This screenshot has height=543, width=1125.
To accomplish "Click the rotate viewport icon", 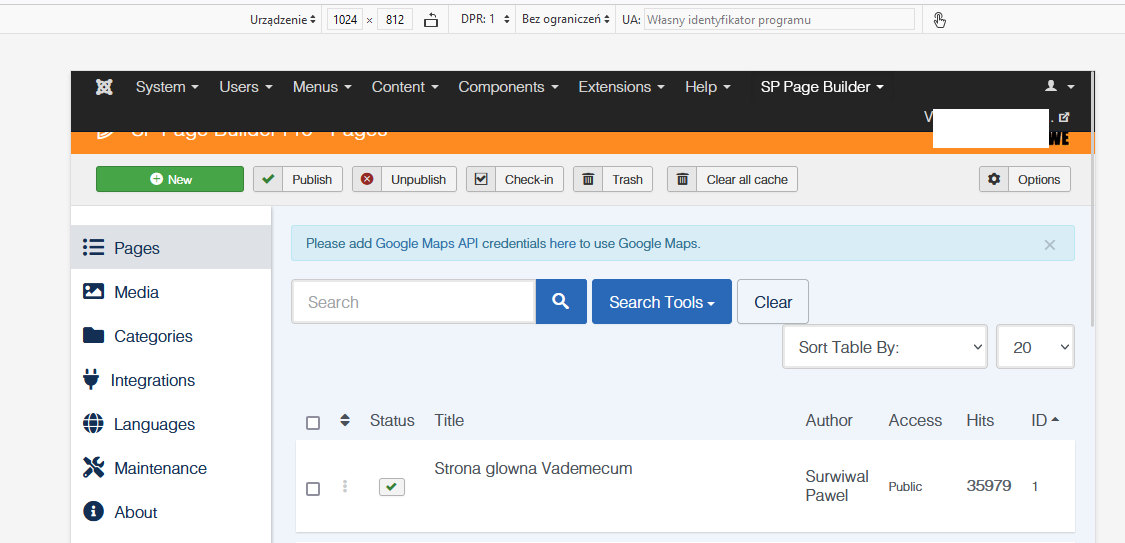I will (x=431, y=19).
